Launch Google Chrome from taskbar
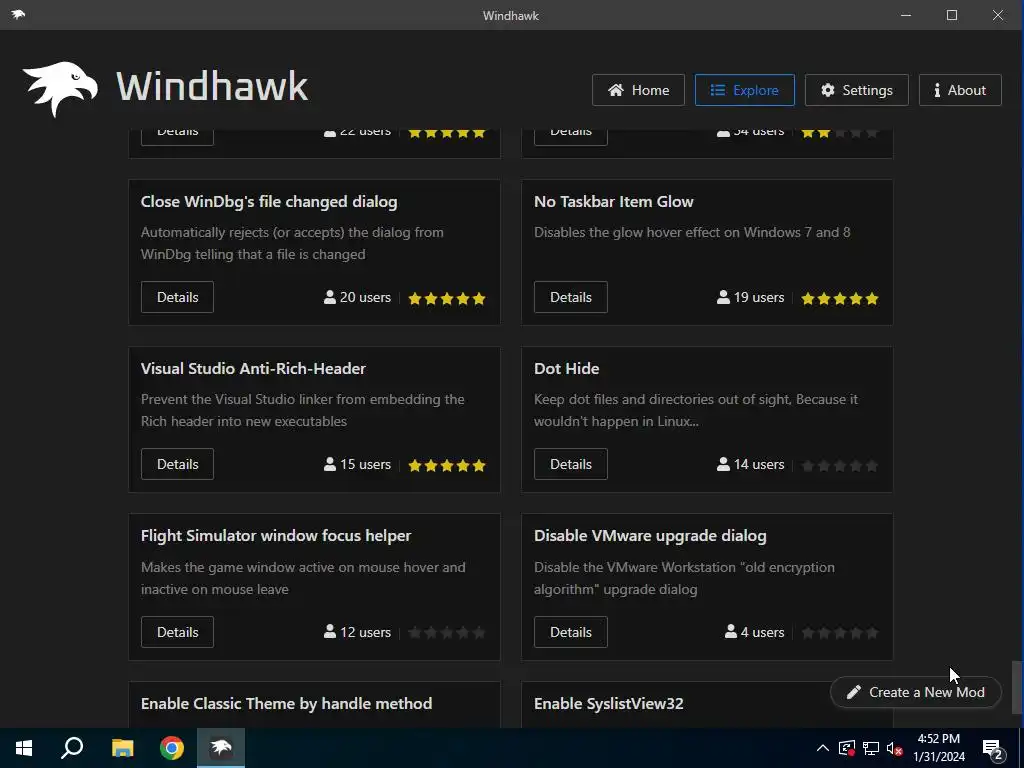1024x768 pixels. coord(172,748)
